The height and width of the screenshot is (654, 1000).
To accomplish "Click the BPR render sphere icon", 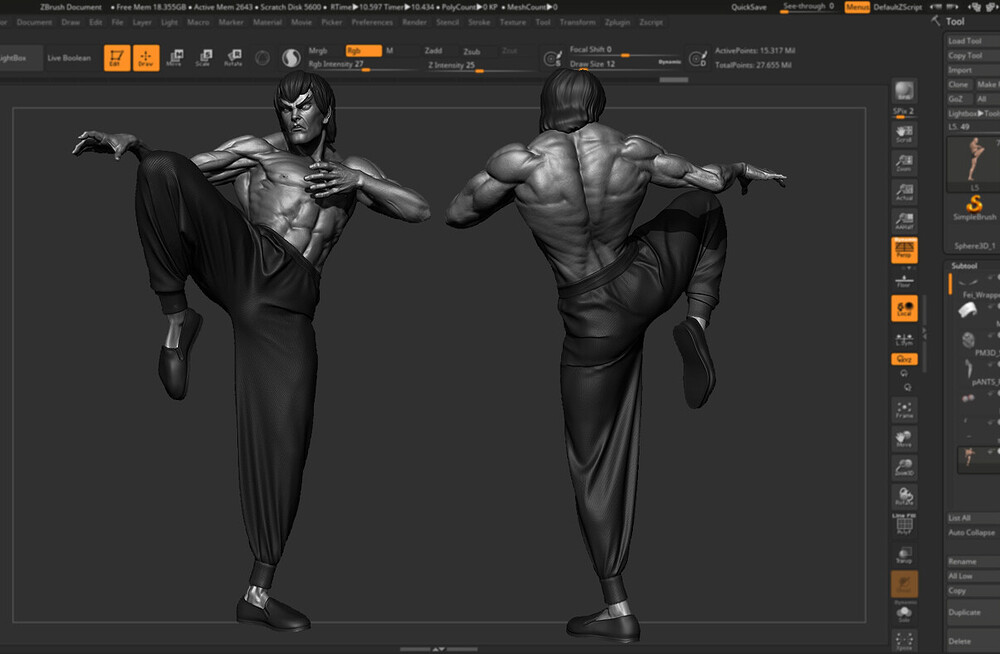I will click(904, 91).
